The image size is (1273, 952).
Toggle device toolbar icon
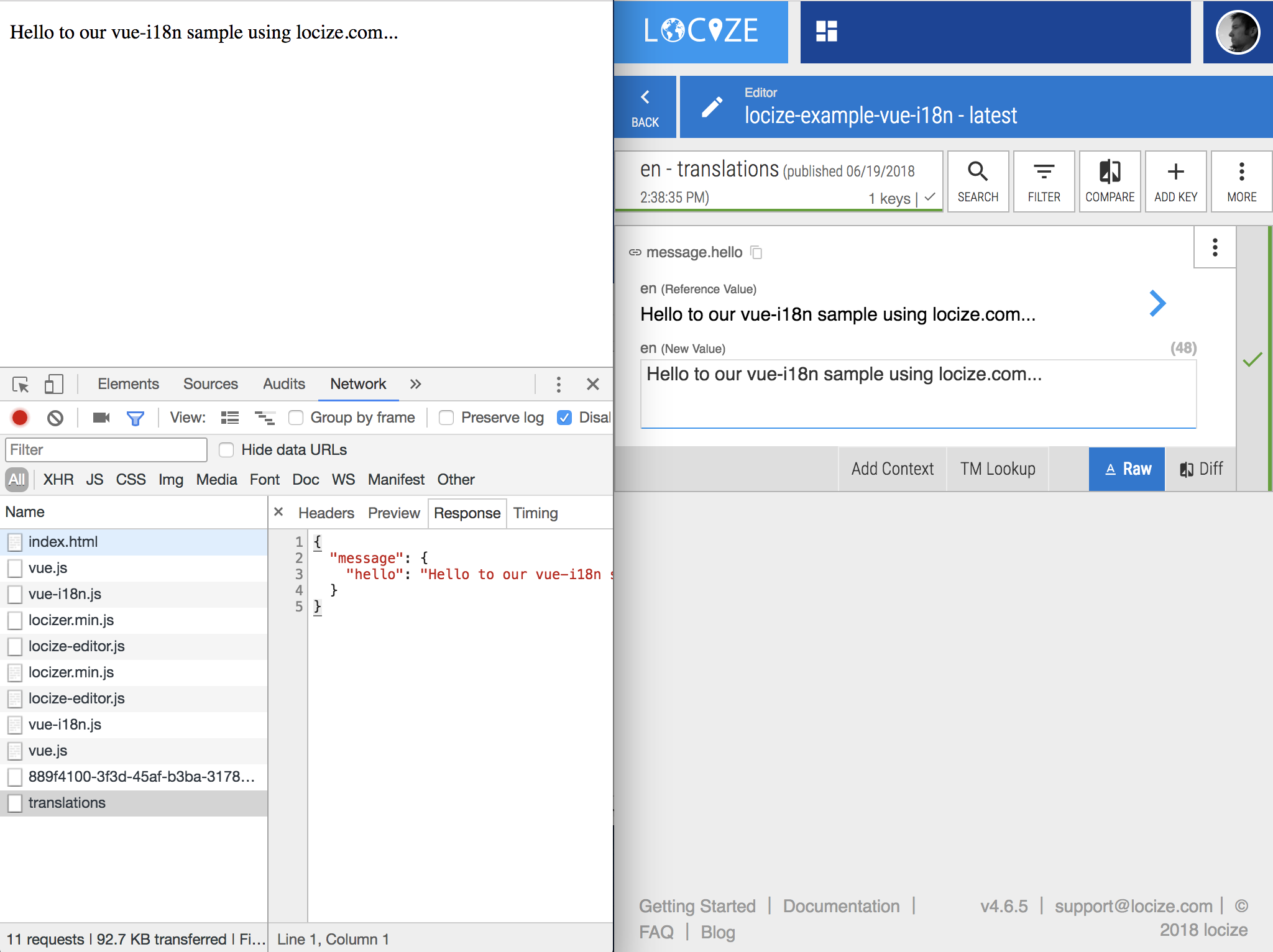coord(54,385)
